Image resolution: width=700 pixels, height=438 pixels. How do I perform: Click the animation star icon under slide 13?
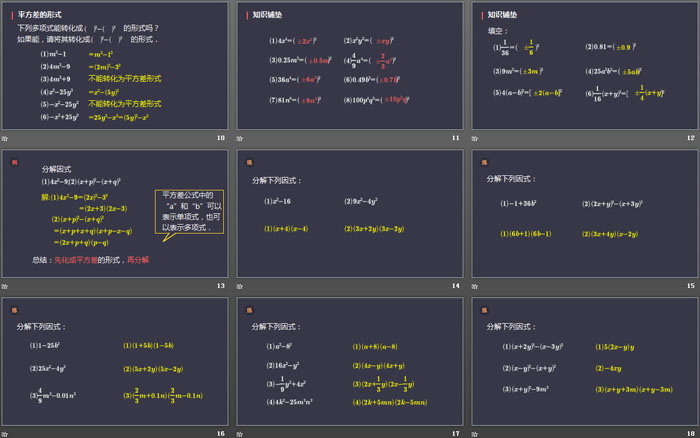coord(4,286)
